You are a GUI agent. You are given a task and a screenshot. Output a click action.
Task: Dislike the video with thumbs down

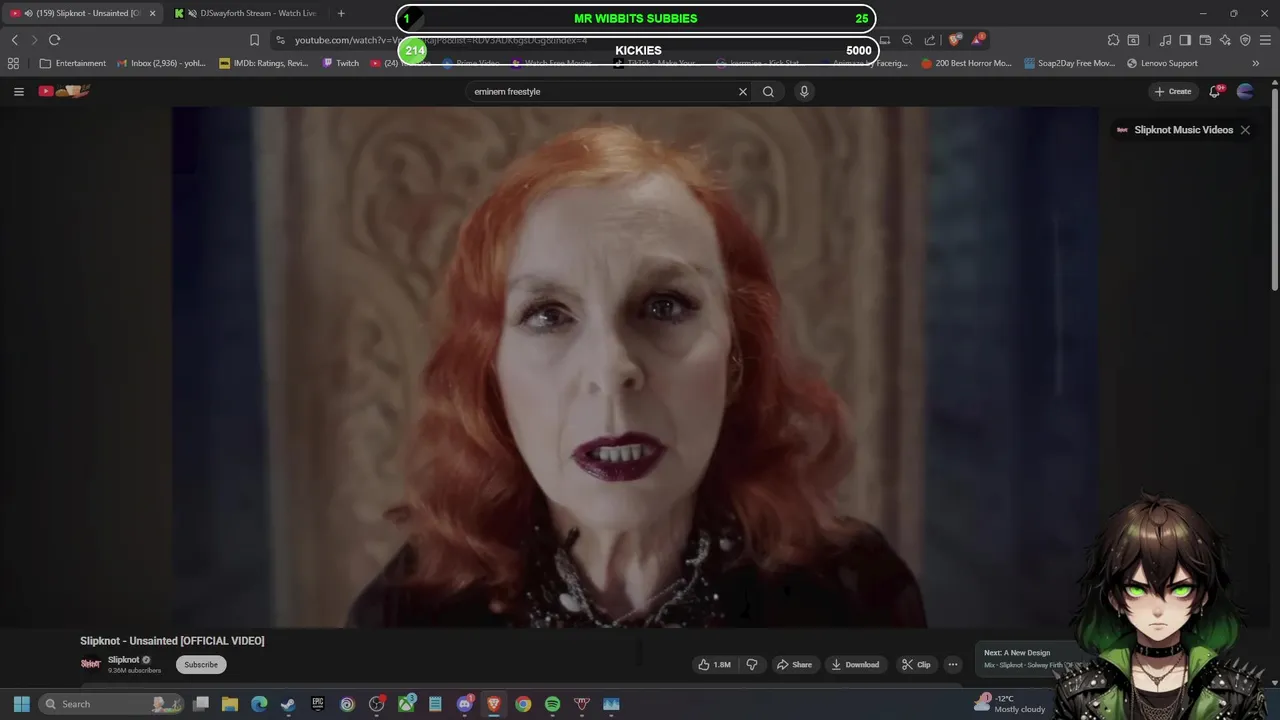(x=752, y=664)
